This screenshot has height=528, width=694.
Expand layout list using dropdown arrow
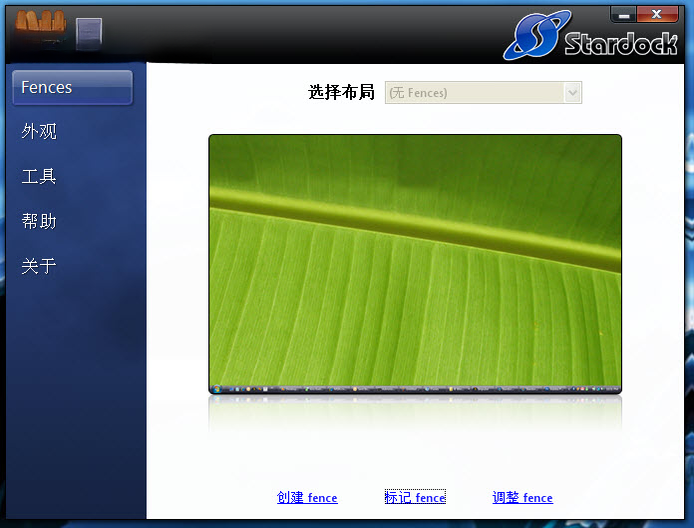coord(573,92)
